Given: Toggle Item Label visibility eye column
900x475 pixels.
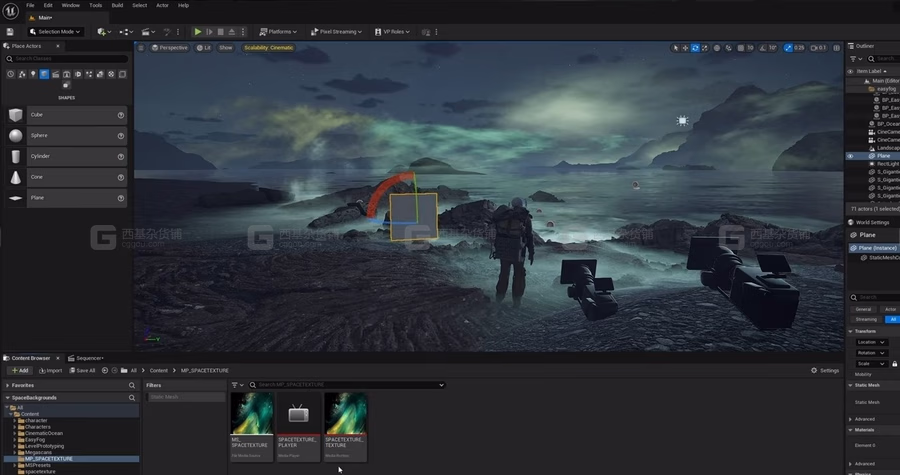Looking at the screenshot, I should pyautogui.click(x=850, y=71).
